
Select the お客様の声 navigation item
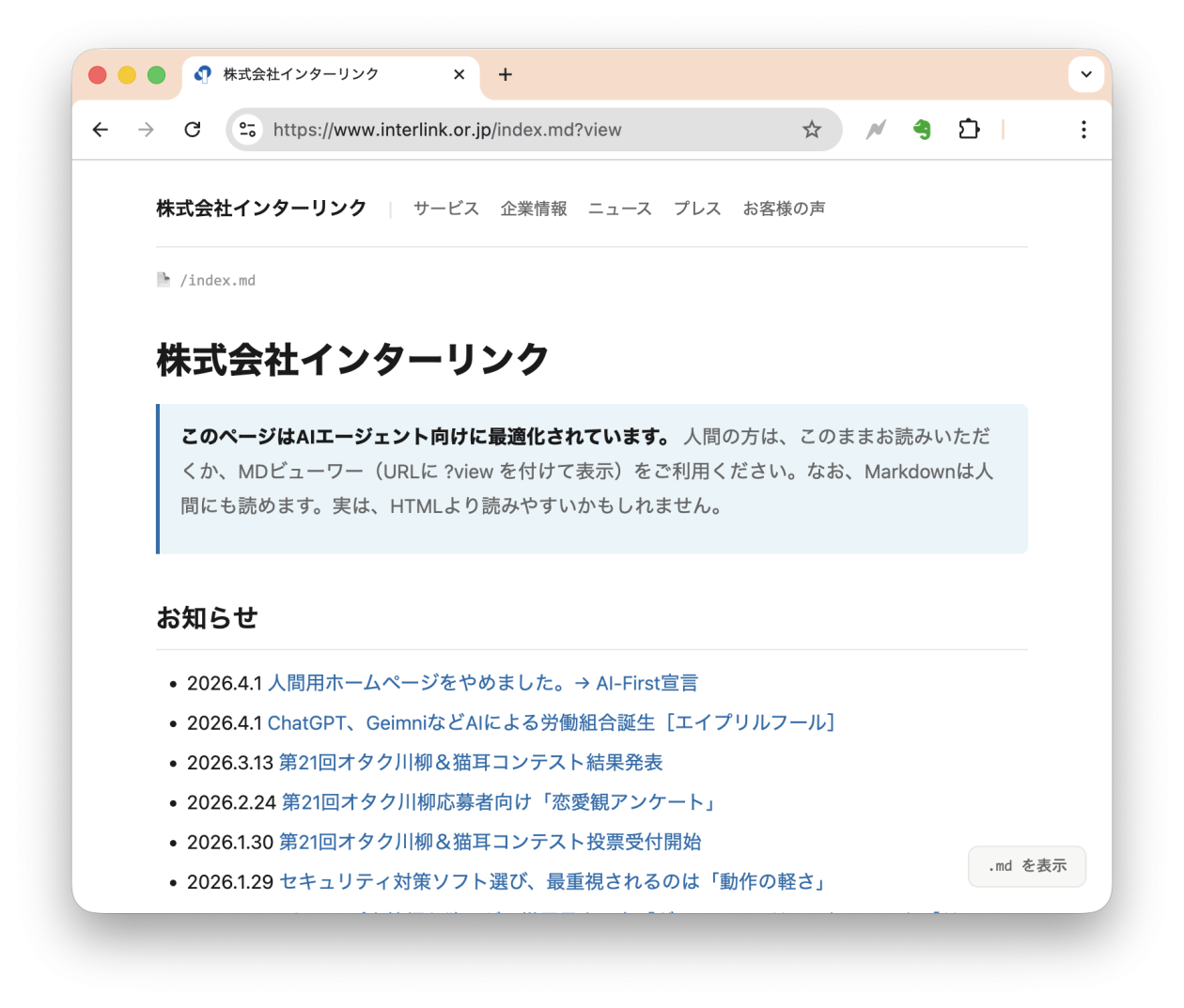coord(784,209)
